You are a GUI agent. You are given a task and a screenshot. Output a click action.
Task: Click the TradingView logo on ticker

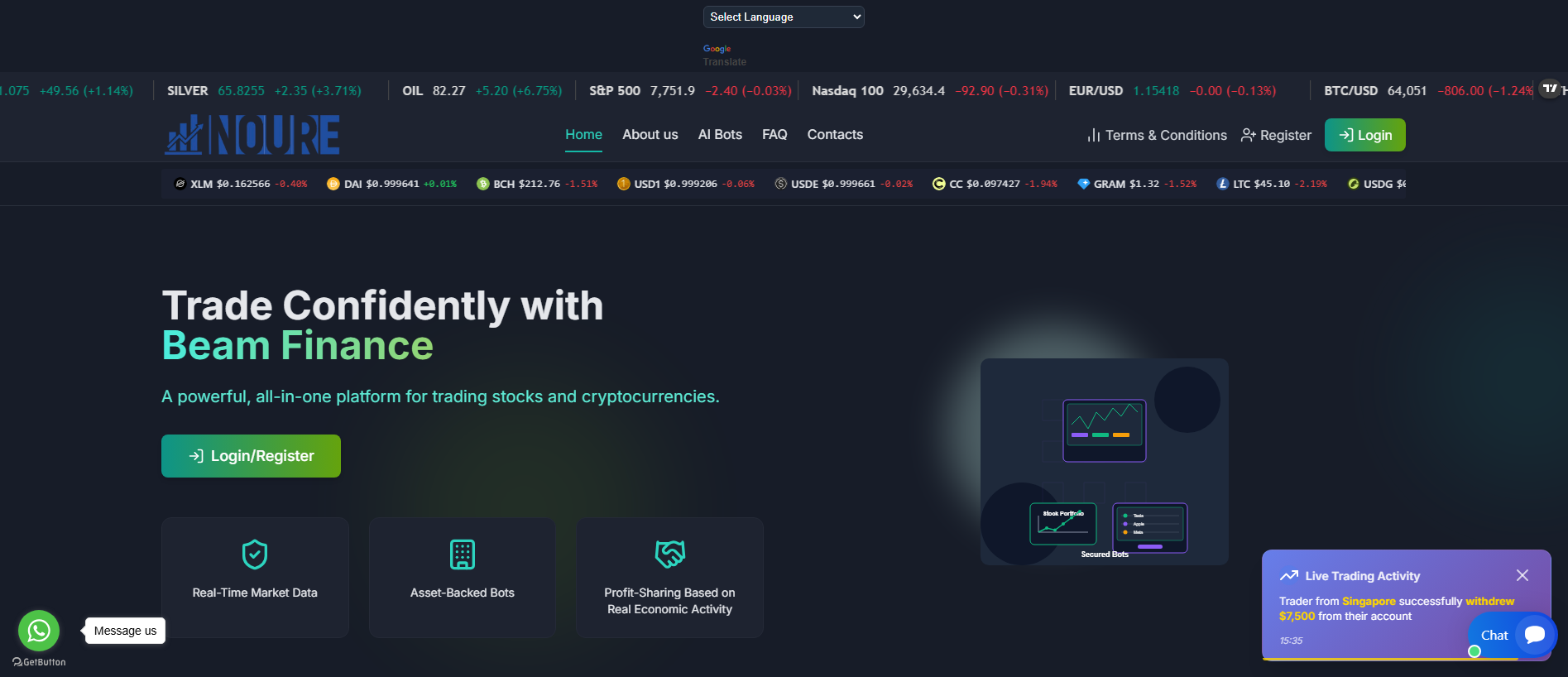[1550, 89]
